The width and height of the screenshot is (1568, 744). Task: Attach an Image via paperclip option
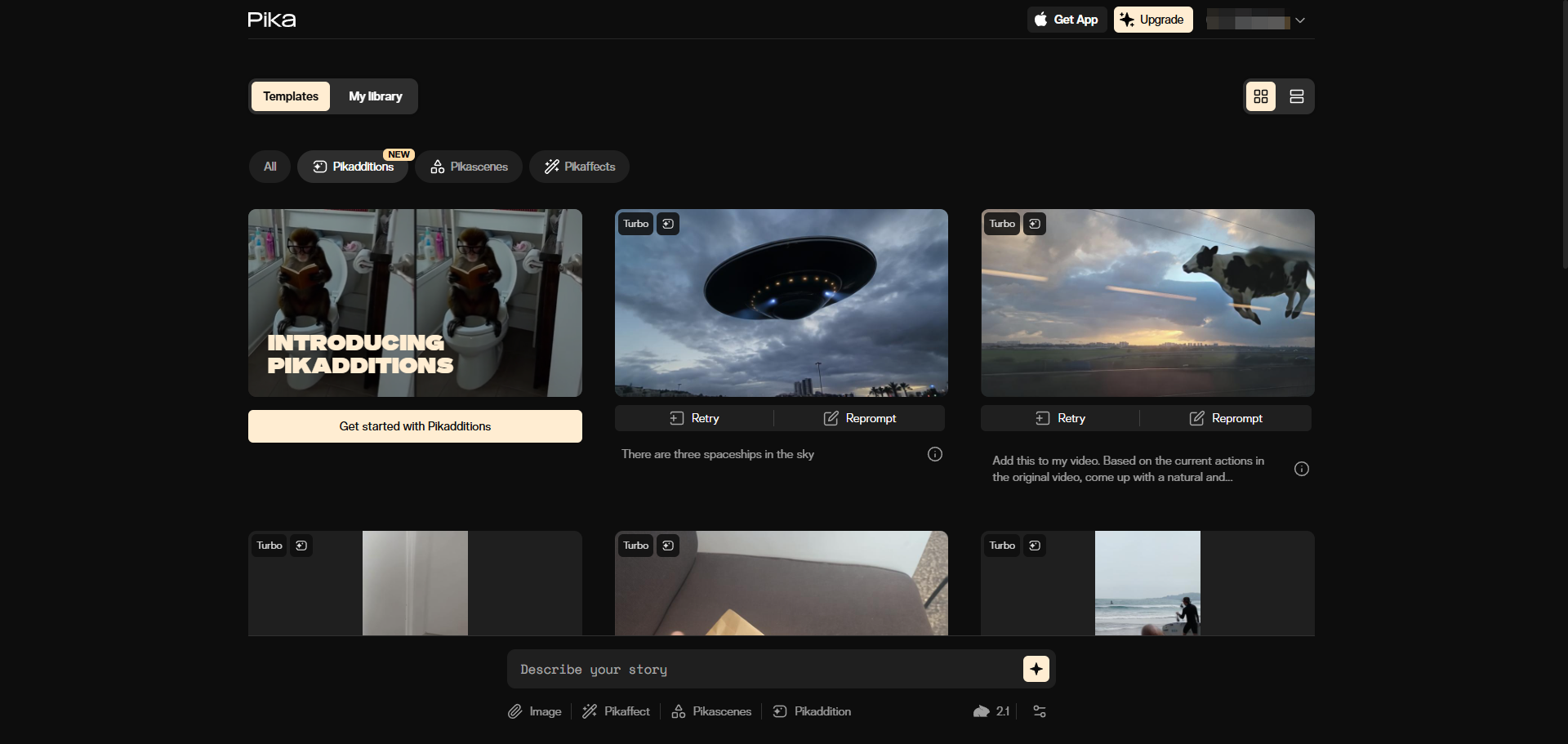pyautogui.click(x=535, y=711)
